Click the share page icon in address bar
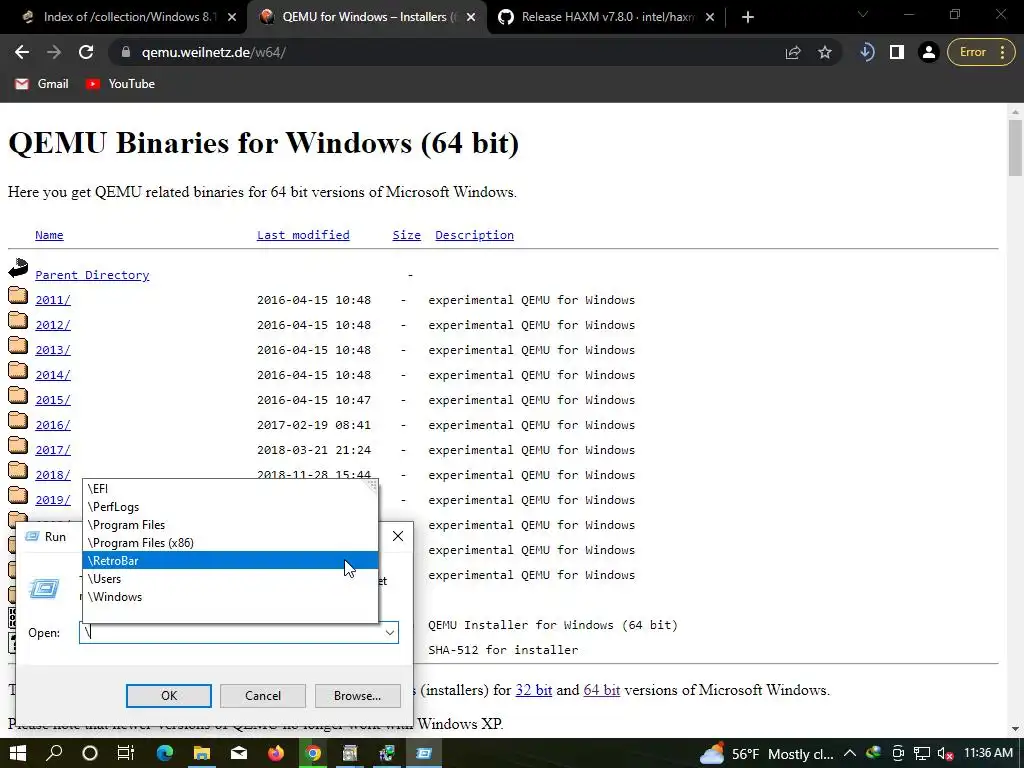The height and width of the screenshot is (768, 1024). tap(793, 52)
